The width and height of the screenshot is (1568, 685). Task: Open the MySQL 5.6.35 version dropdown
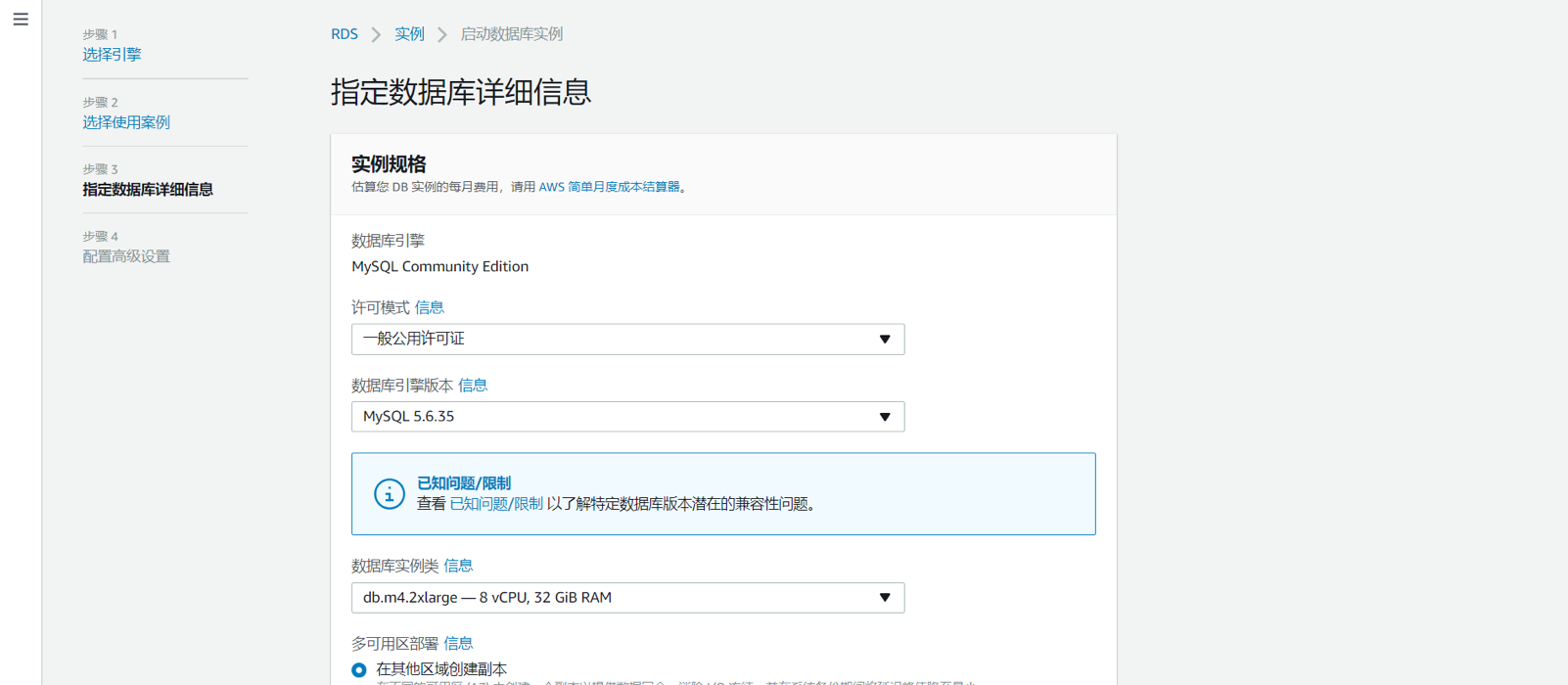pos(627,417)
